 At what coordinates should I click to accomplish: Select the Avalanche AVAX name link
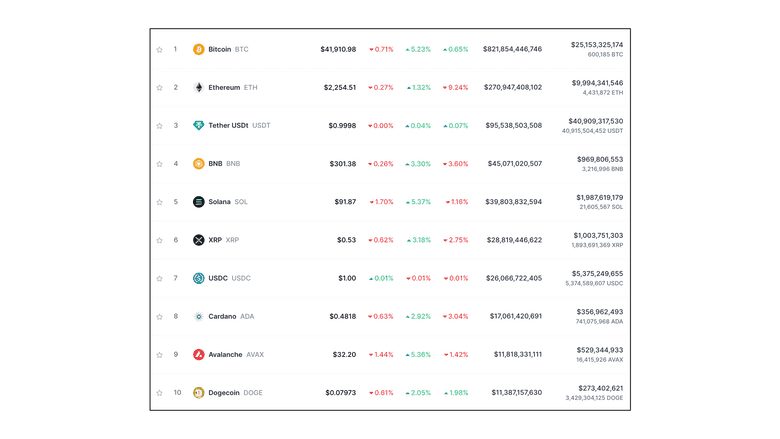(x=236, y=354)
